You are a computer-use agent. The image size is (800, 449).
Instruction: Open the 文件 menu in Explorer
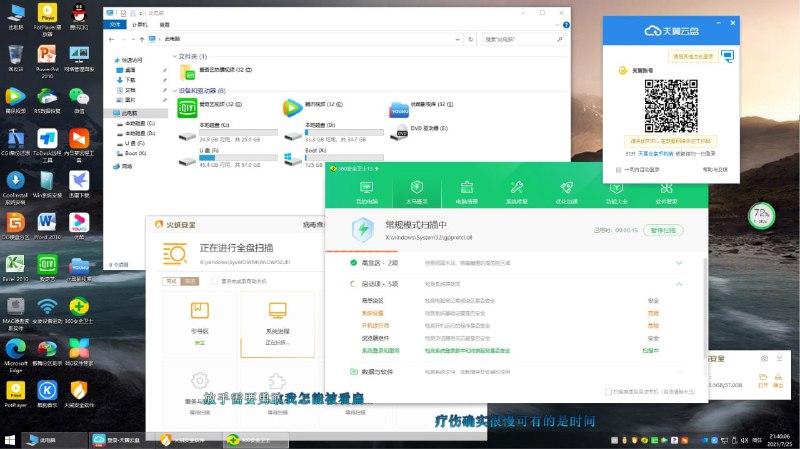point(115,24)
